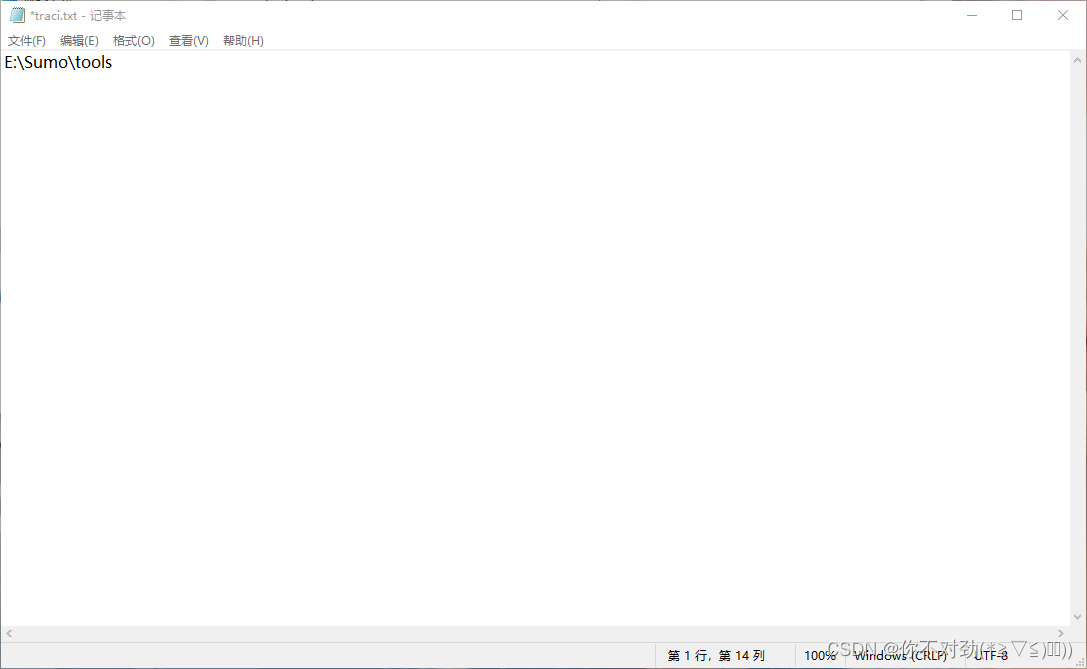This screenshot has width=1087, height=669.
Task: Close the traci.txt Notepad window
Action: click(1063, 15)
